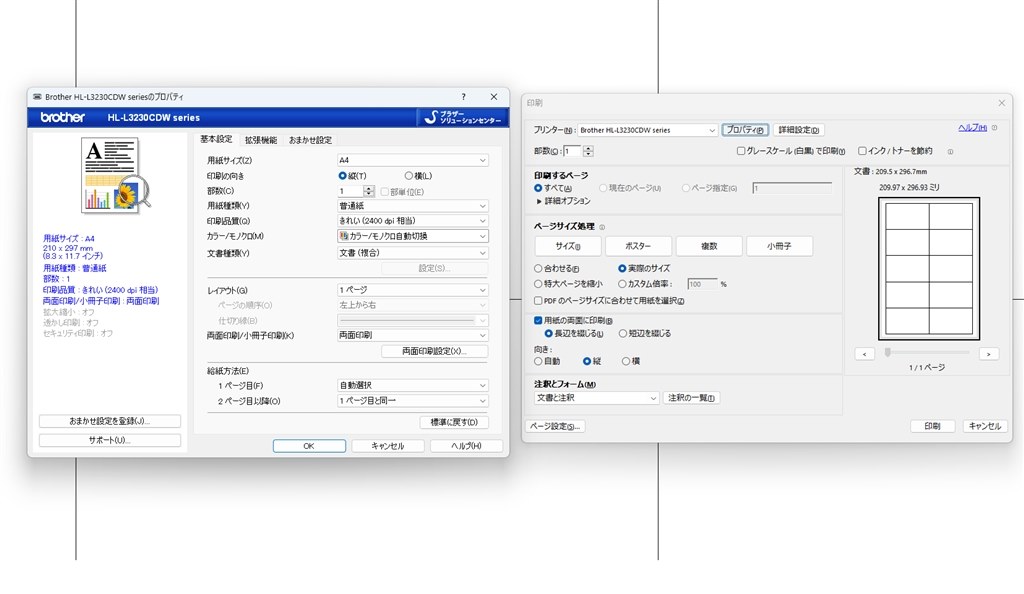Click the help question mark in the title bar
Viewport: 1024px width, 594px height.
(x=463, y=96)
